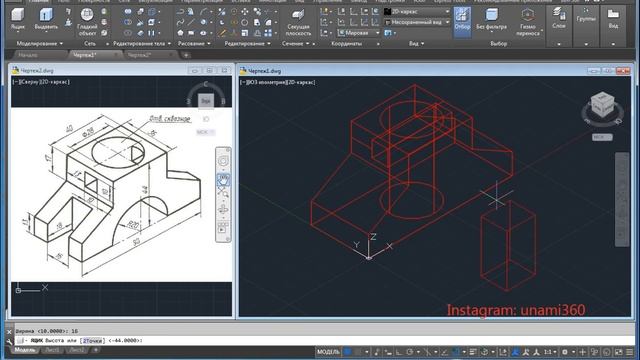Expand the Моделирование panel
The image size is (640, 360).
pyautogui.click(x=40, y=43)
